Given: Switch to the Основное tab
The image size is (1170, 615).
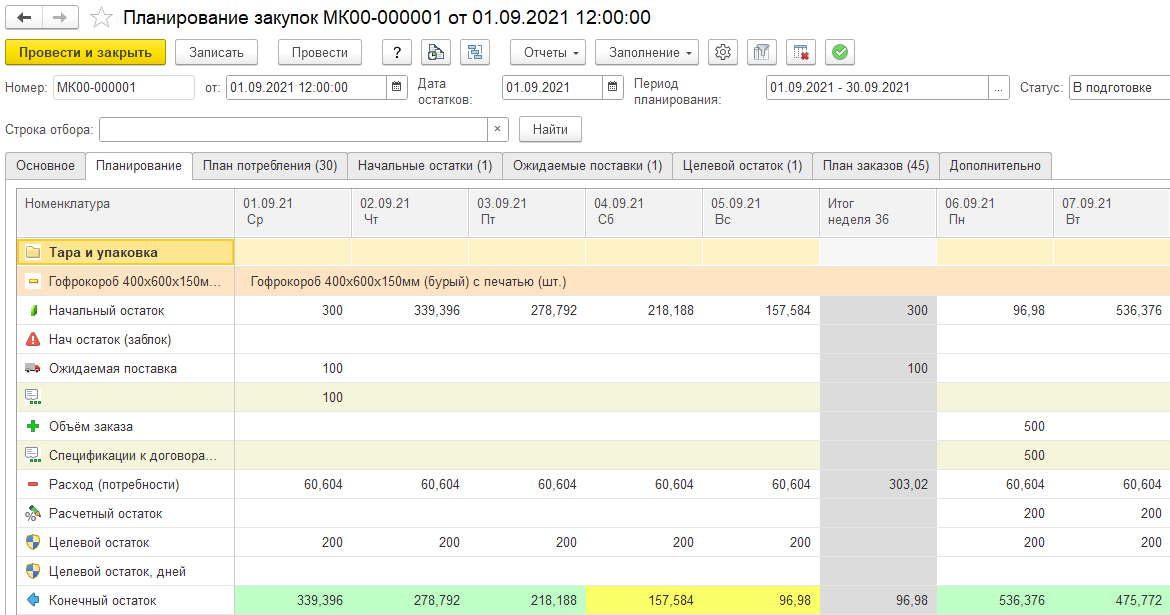Looking at the screenshot, I should click(46, 166).
